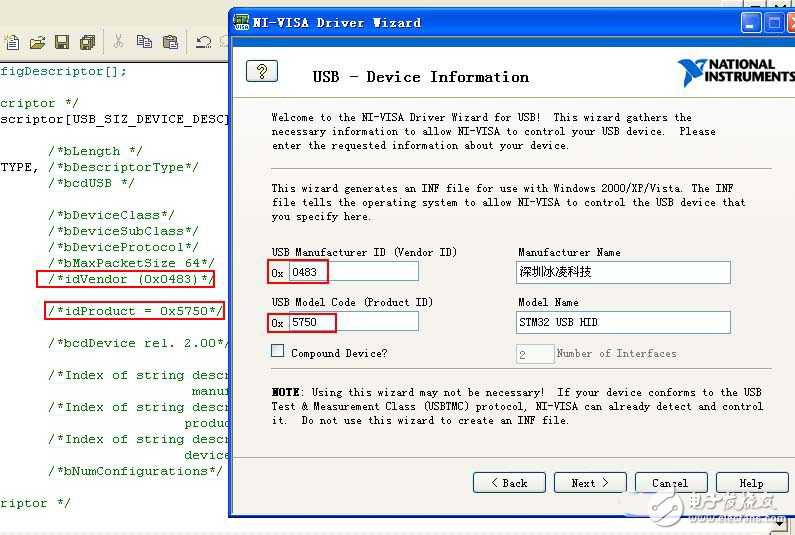Click the Paste clipboard icon
Viewport: 795px width, 535px height.
(170, 42)
